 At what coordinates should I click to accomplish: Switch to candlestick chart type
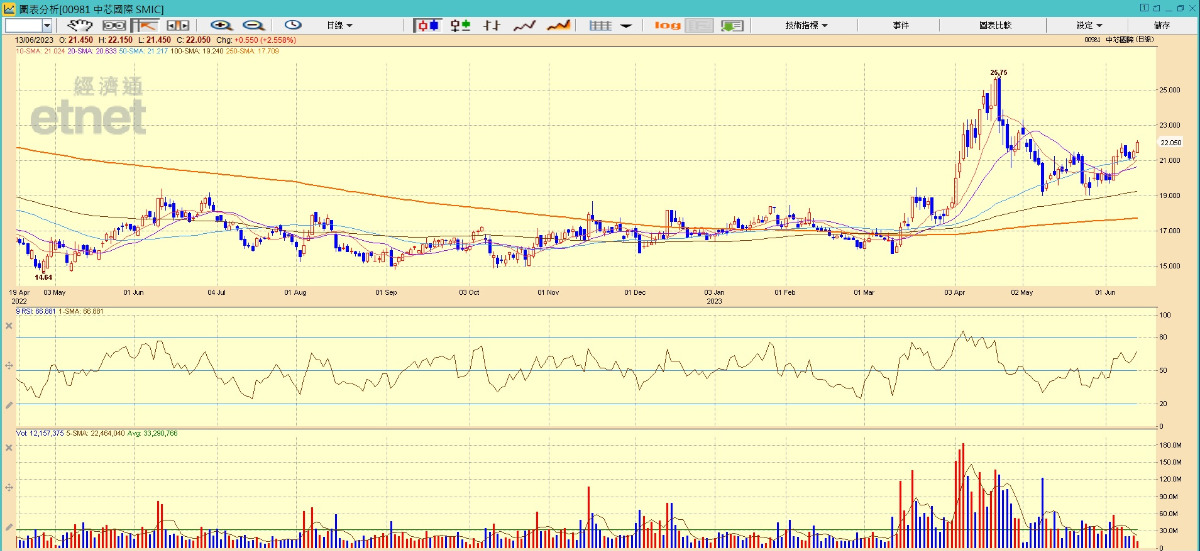[428, 25]
